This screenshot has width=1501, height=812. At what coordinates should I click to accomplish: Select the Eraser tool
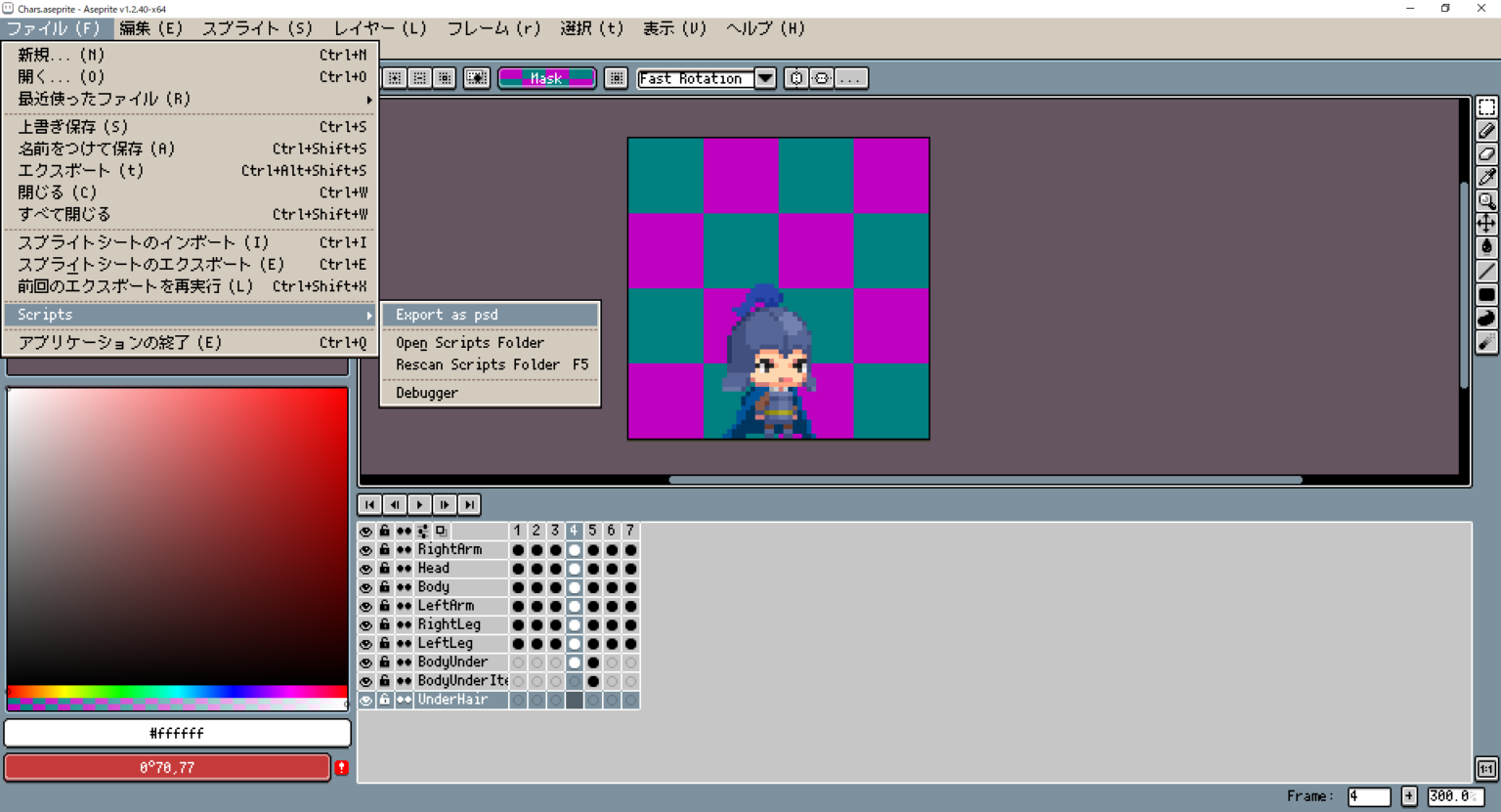pyautogui.click(x=1487, y=153)
